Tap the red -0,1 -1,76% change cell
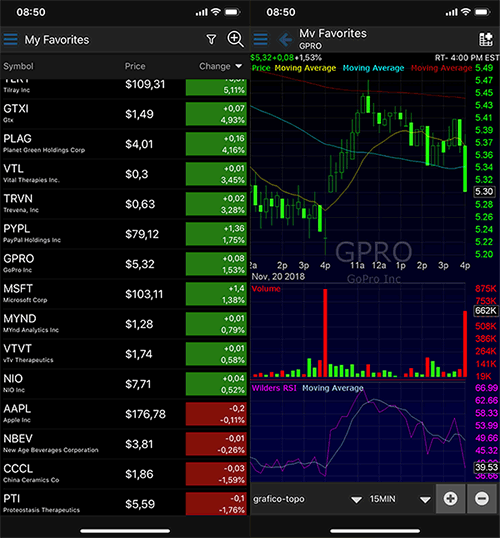500x538 pixels. [216, 504]
